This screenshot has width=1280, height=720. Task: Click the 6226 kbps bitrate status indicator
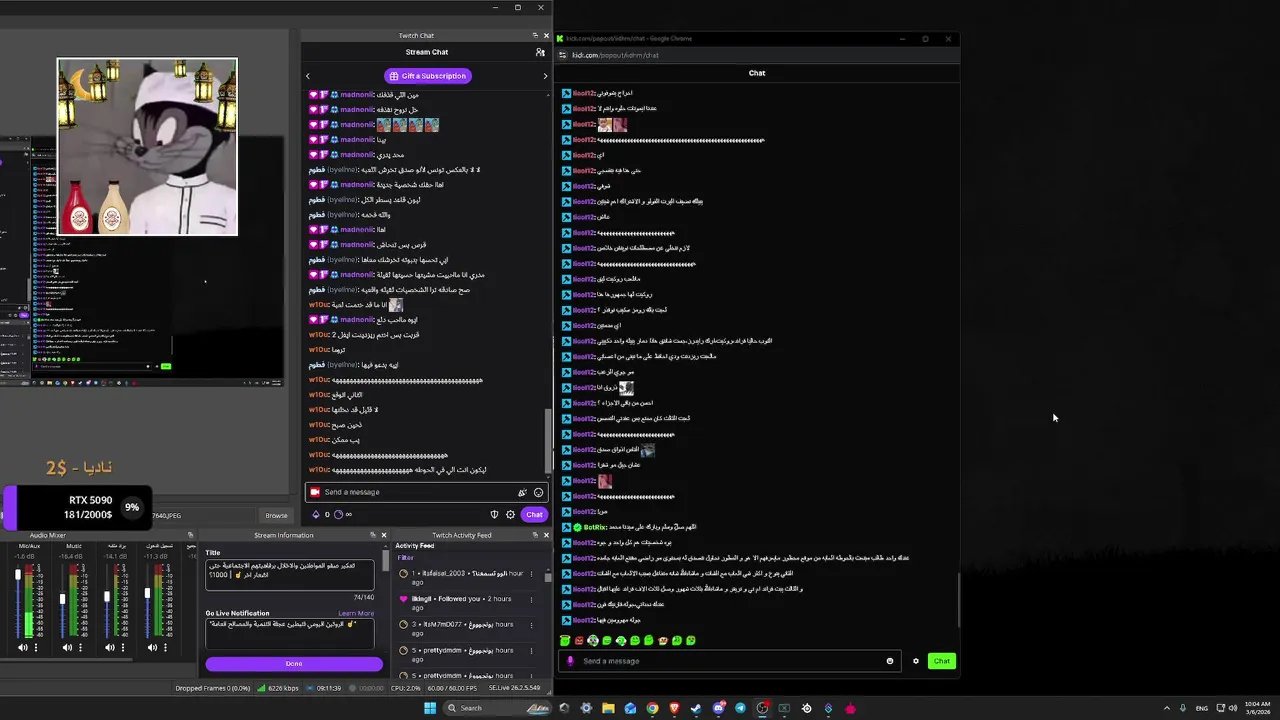tap(278, 688)
